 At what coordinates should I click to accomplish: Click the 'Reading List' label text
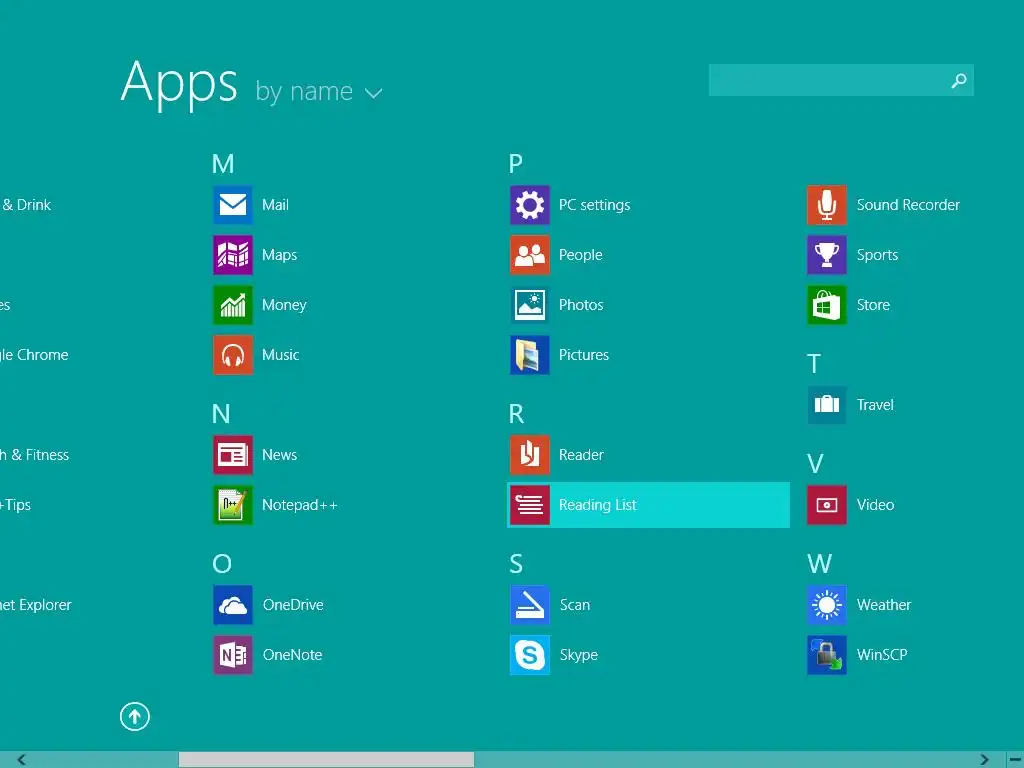click(598, 505)
